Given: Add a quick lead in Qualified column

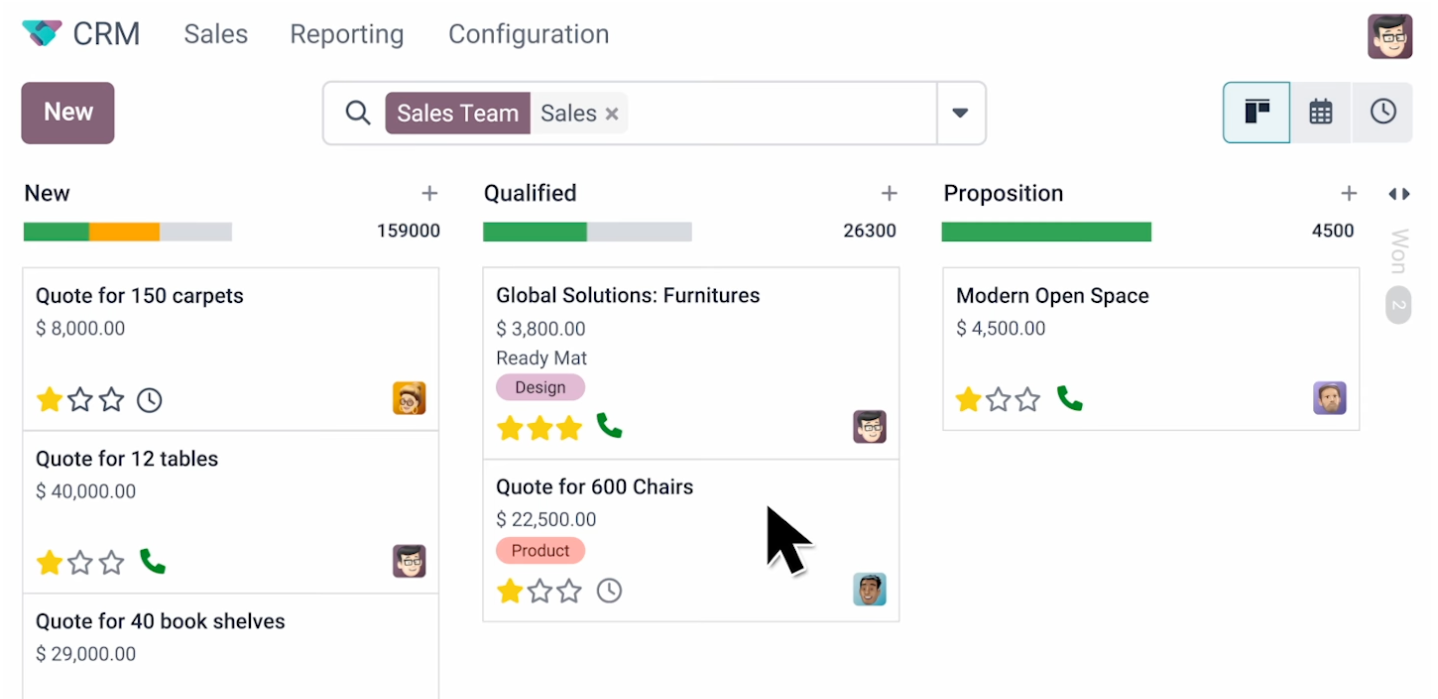Looking at the screenshot, I should coord(888,193).
